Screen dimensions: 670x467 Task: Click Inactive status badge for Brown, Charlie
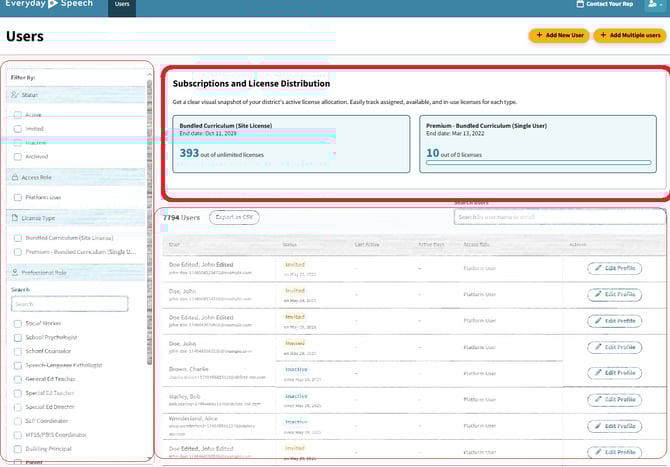pos(296,369)
